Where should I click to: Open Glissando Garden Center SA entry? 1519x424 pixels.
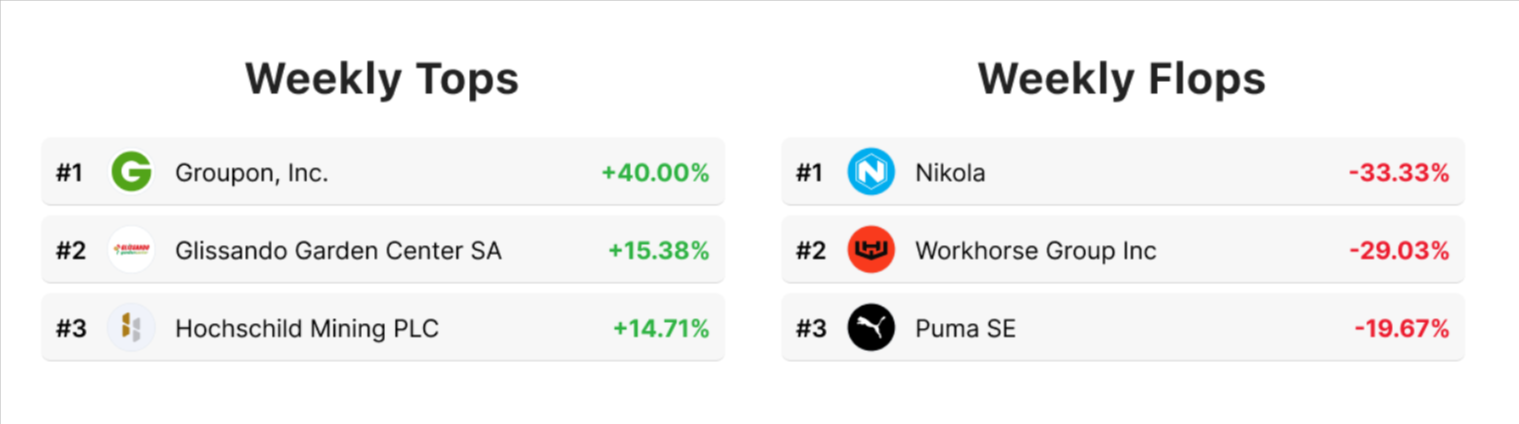[338, 250]
